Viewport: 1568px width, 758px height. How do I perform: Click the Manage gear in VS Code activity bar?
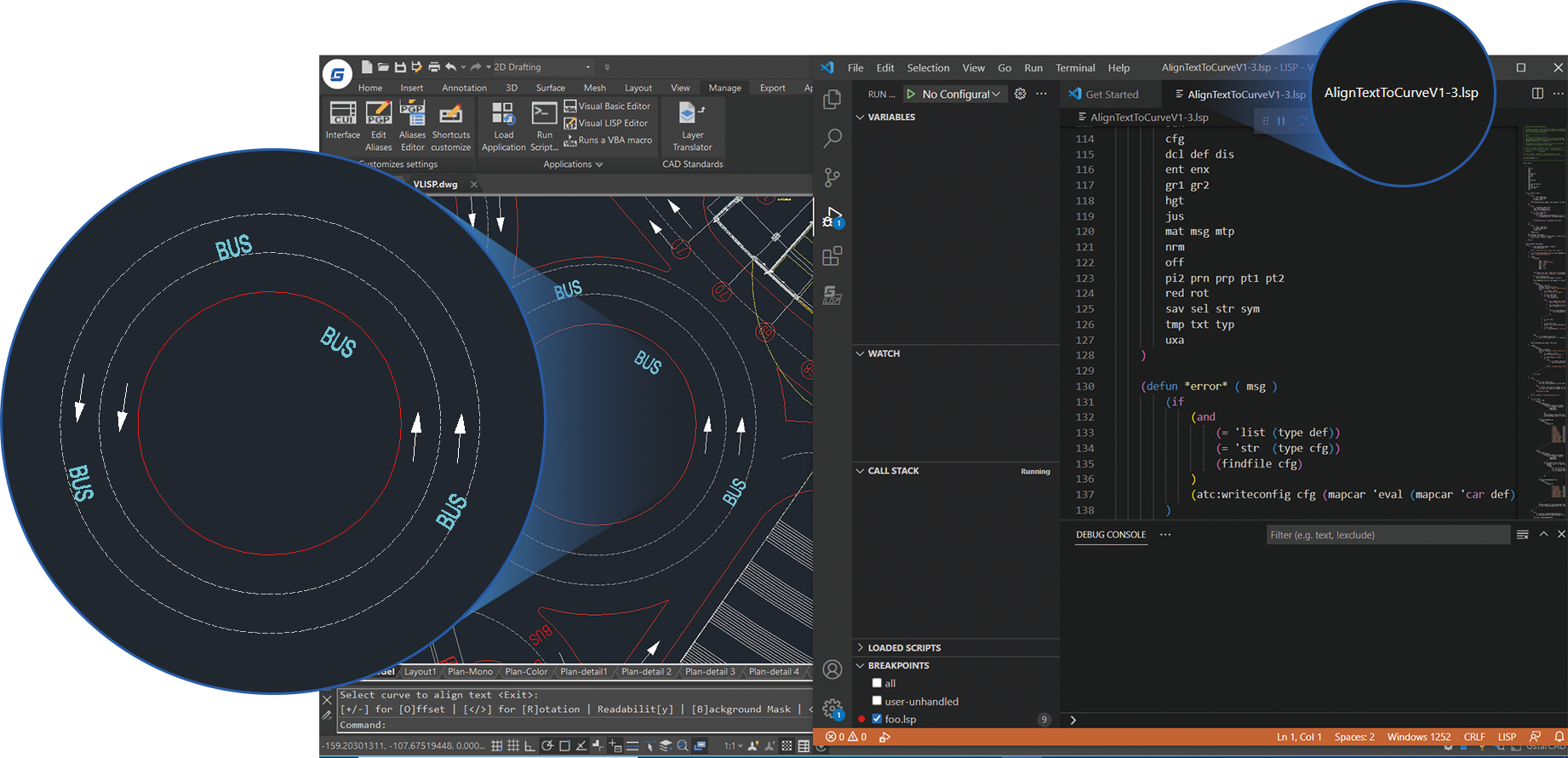(x=833, y=709)
